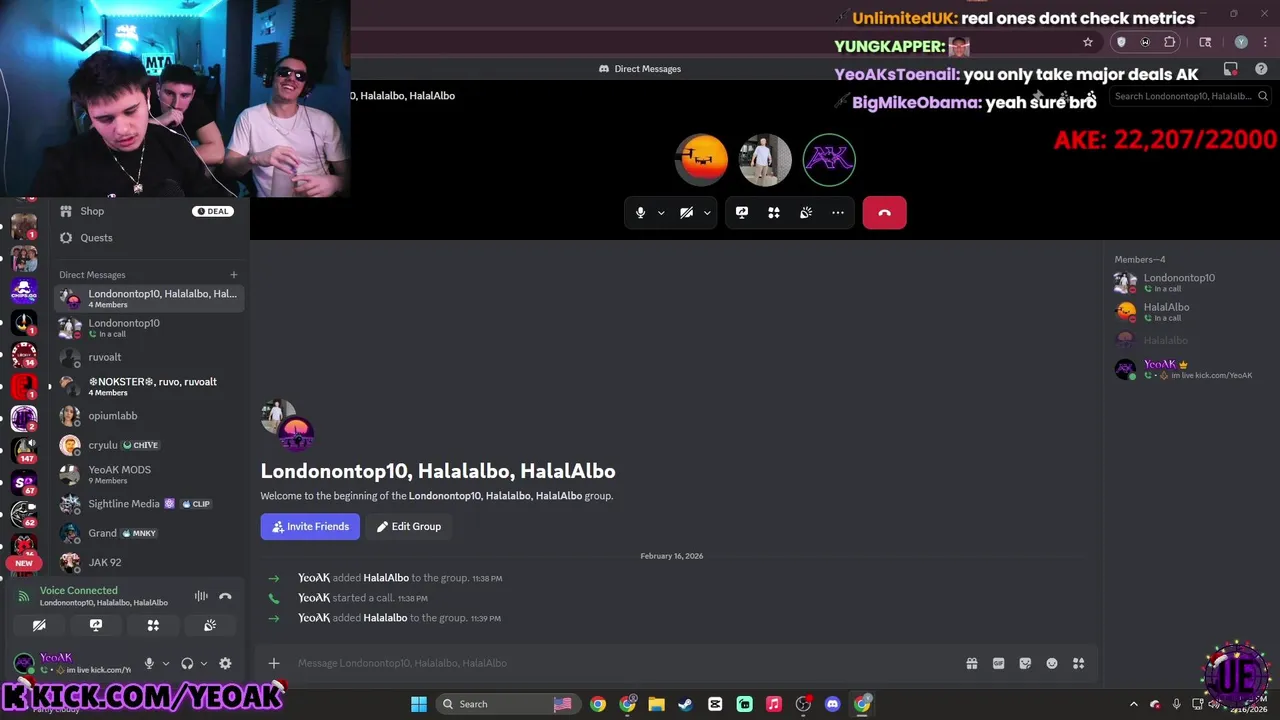Open GIF picker

click(x=998, y=663)
